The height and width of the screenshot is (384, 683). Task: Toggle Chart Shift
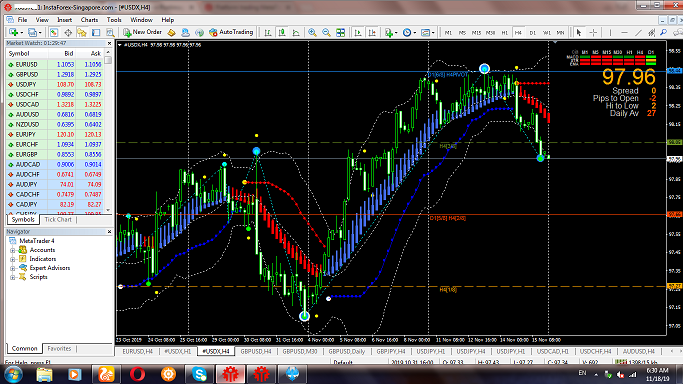372,33
